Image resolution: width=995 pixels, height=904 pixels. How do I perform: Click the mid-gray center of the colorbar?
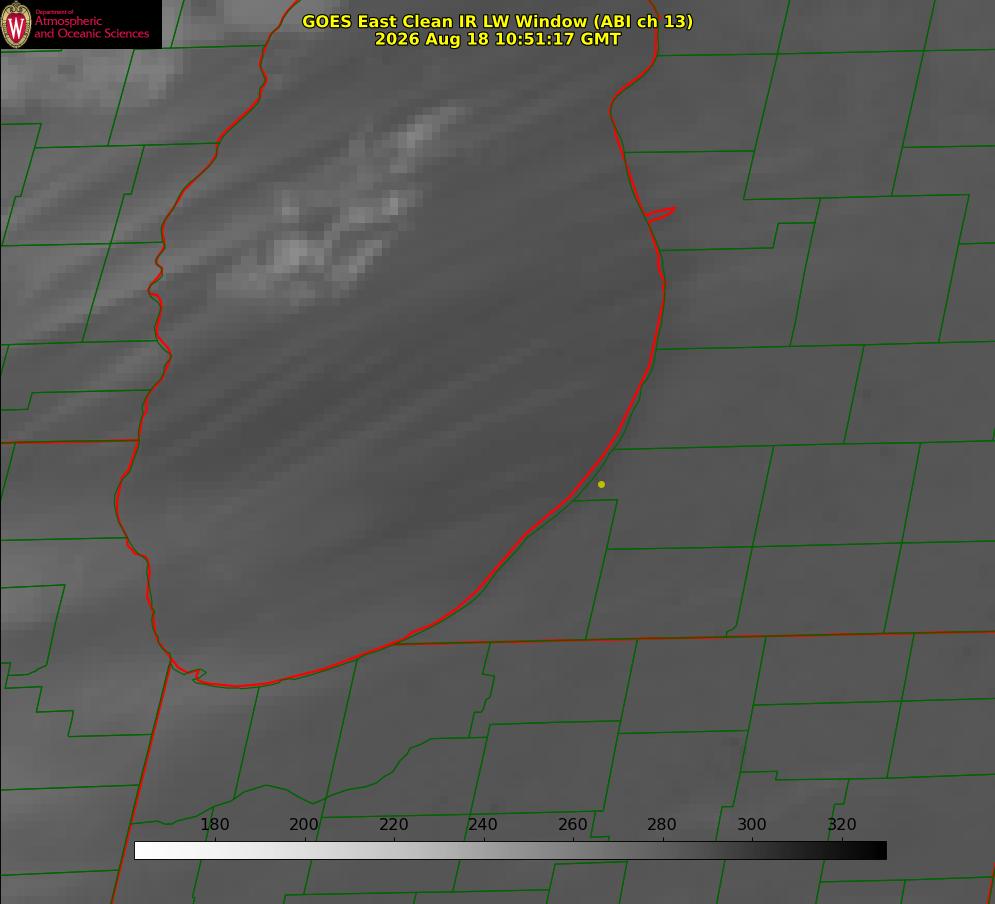tap(510, 851)
